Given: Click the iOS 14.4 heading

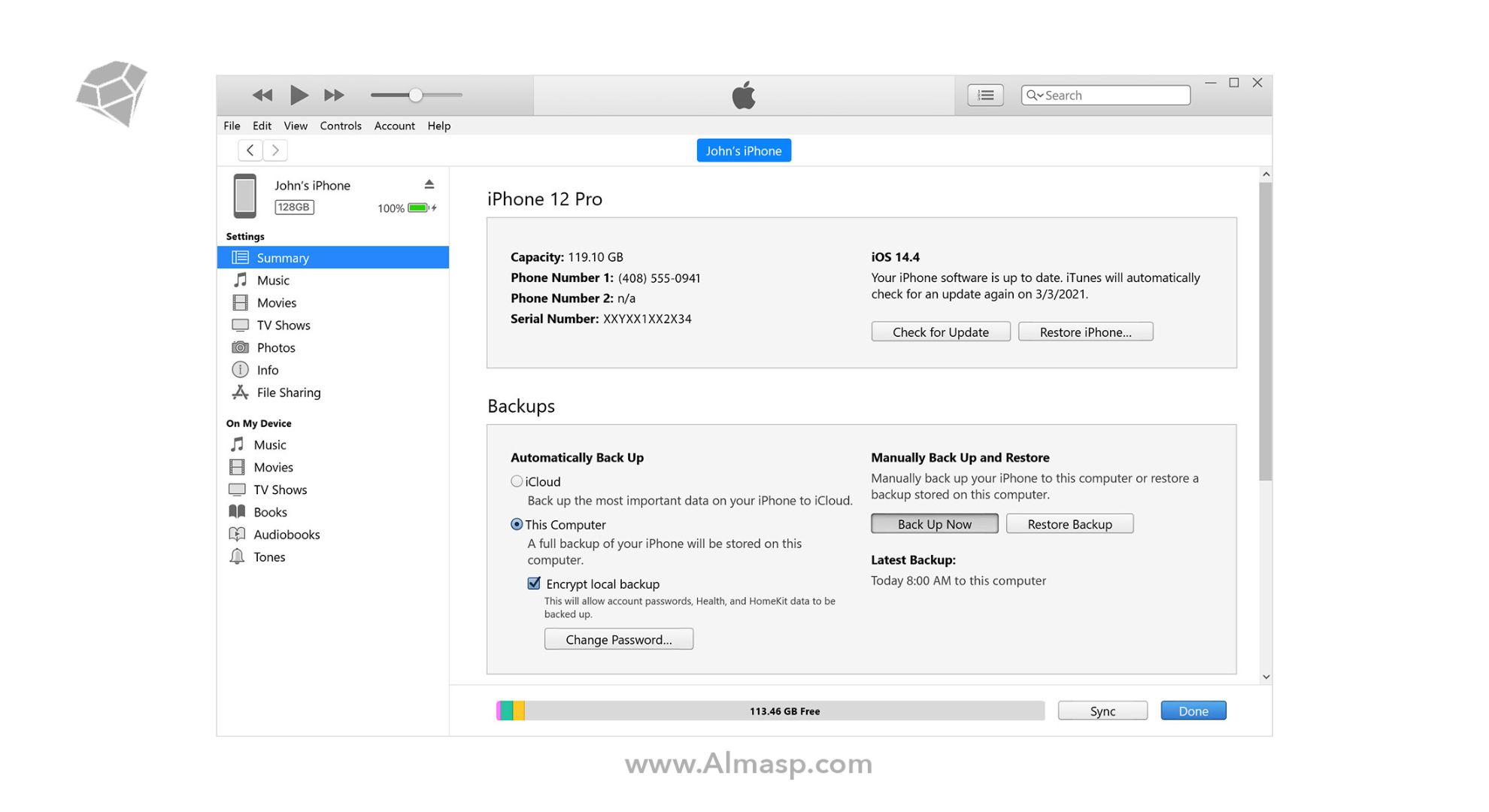Looking at the screenshot, I should pyautogui.click(x=895, y=257).
